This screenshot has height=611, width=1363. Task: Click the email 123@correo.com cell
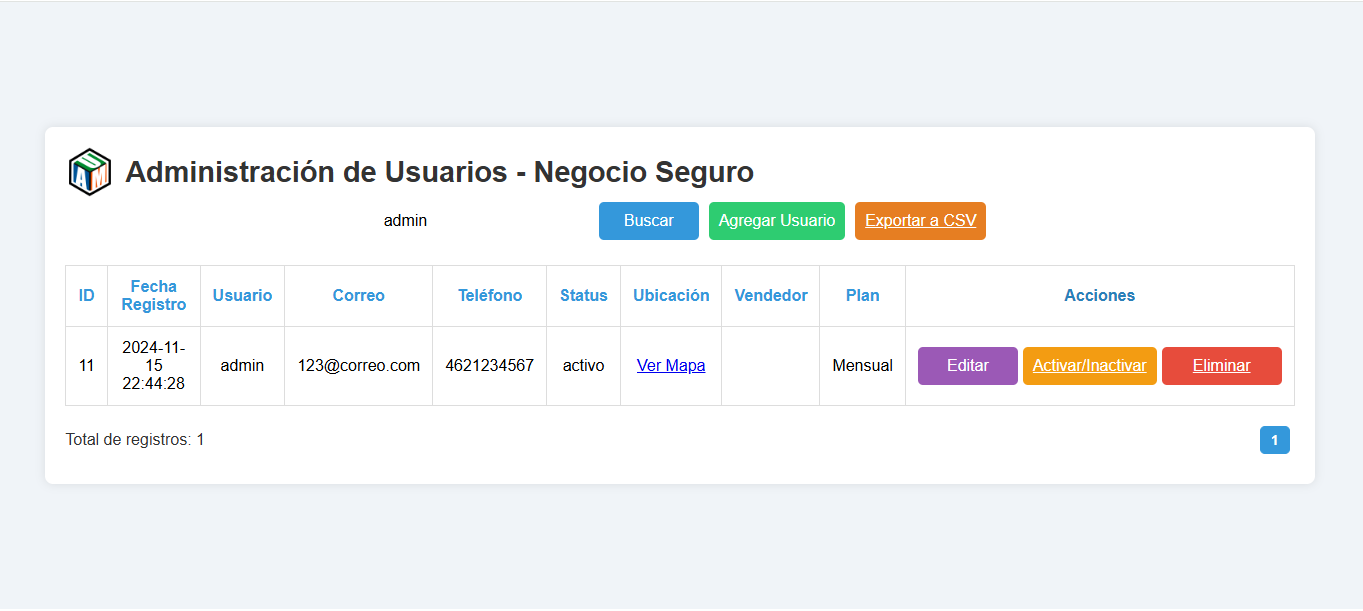click(x=358, y=365)
